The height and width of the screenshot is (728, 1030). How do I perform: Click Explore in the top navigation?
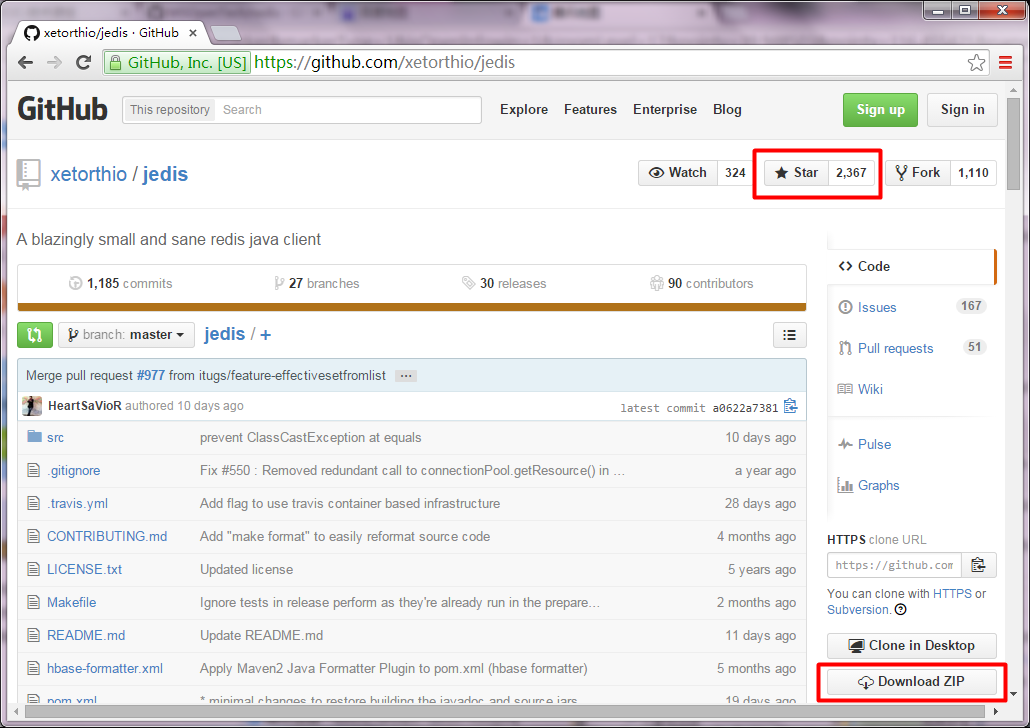pyautogui.click(x=524, y=109)
